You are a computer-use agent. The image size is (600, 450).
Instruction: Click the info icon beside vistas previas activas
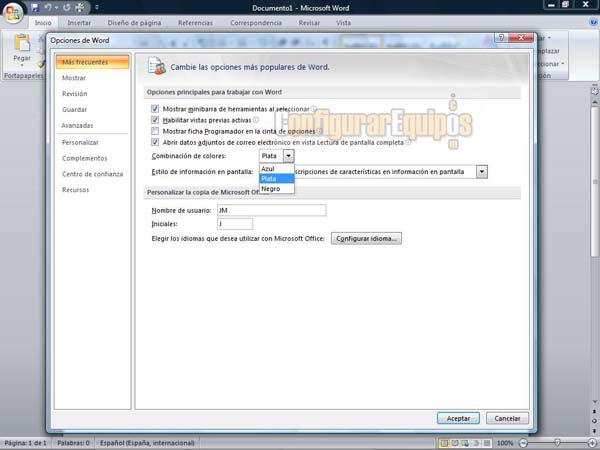tap(256, 120)
